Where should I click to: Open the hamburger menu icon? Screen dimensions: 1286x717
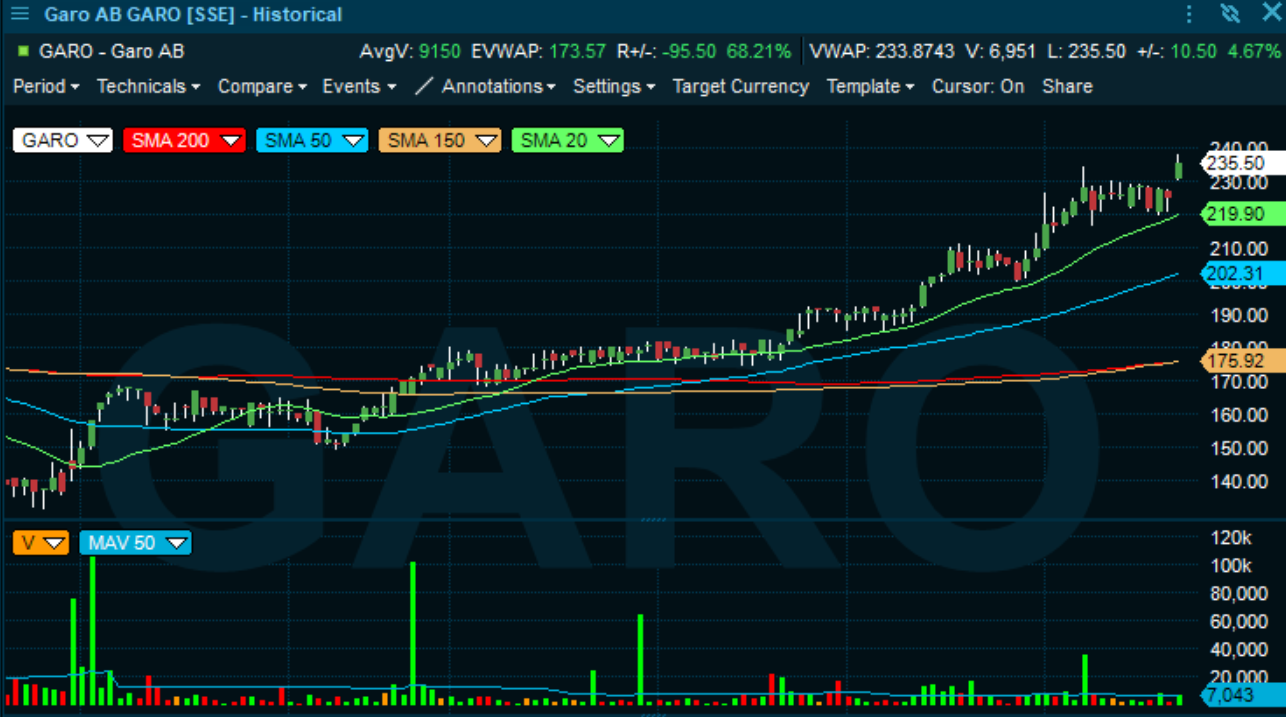19,14
